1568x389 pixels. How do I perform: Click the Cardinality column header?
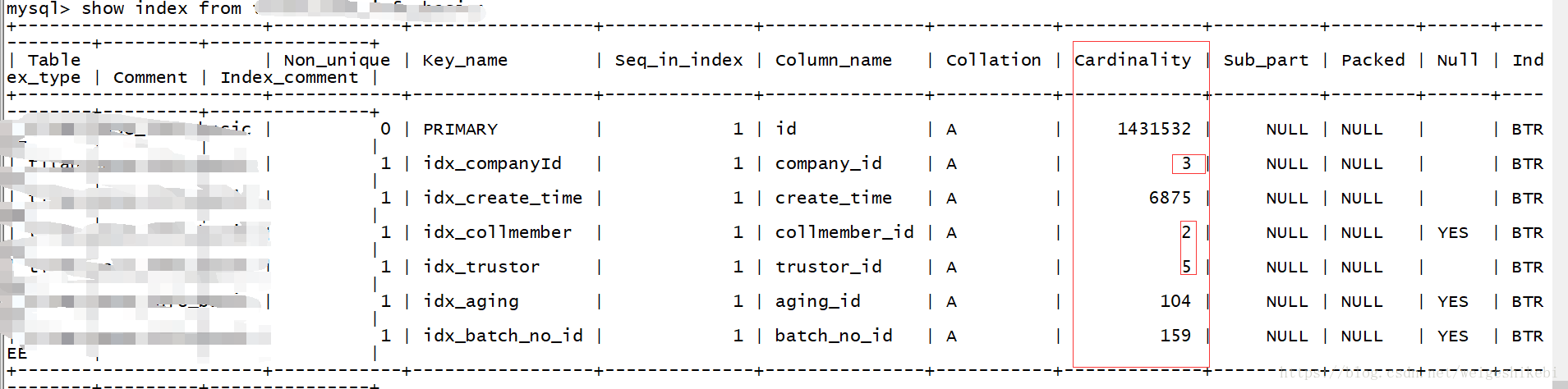tap(1133, 60)
